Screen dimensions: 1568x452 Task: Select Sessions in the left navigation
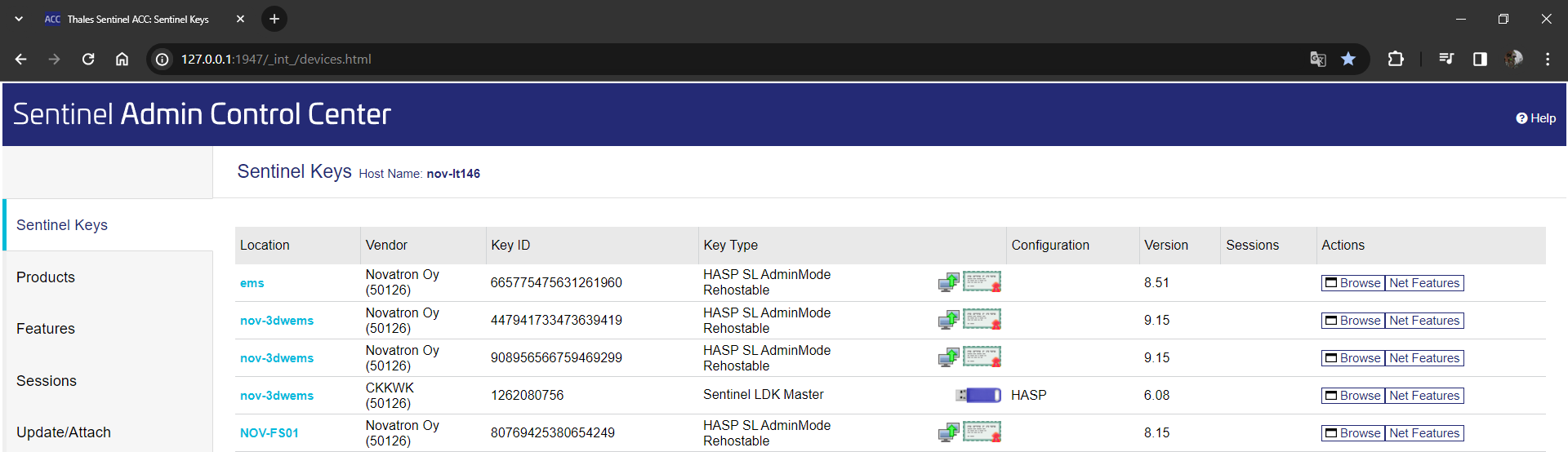click(47, 381)
